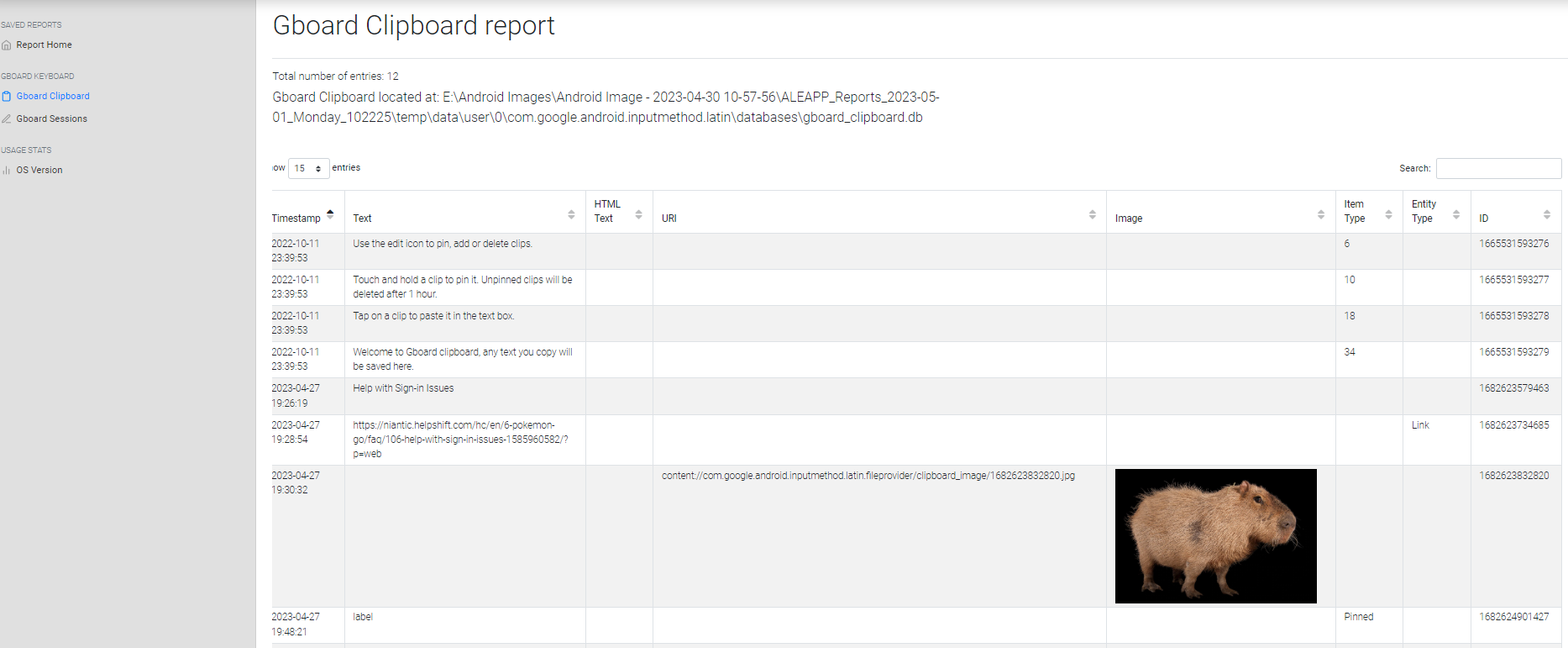Open the Gboard Clipboard report link
This screenshot has height=648, width=1568.
(x=53, y=97)
